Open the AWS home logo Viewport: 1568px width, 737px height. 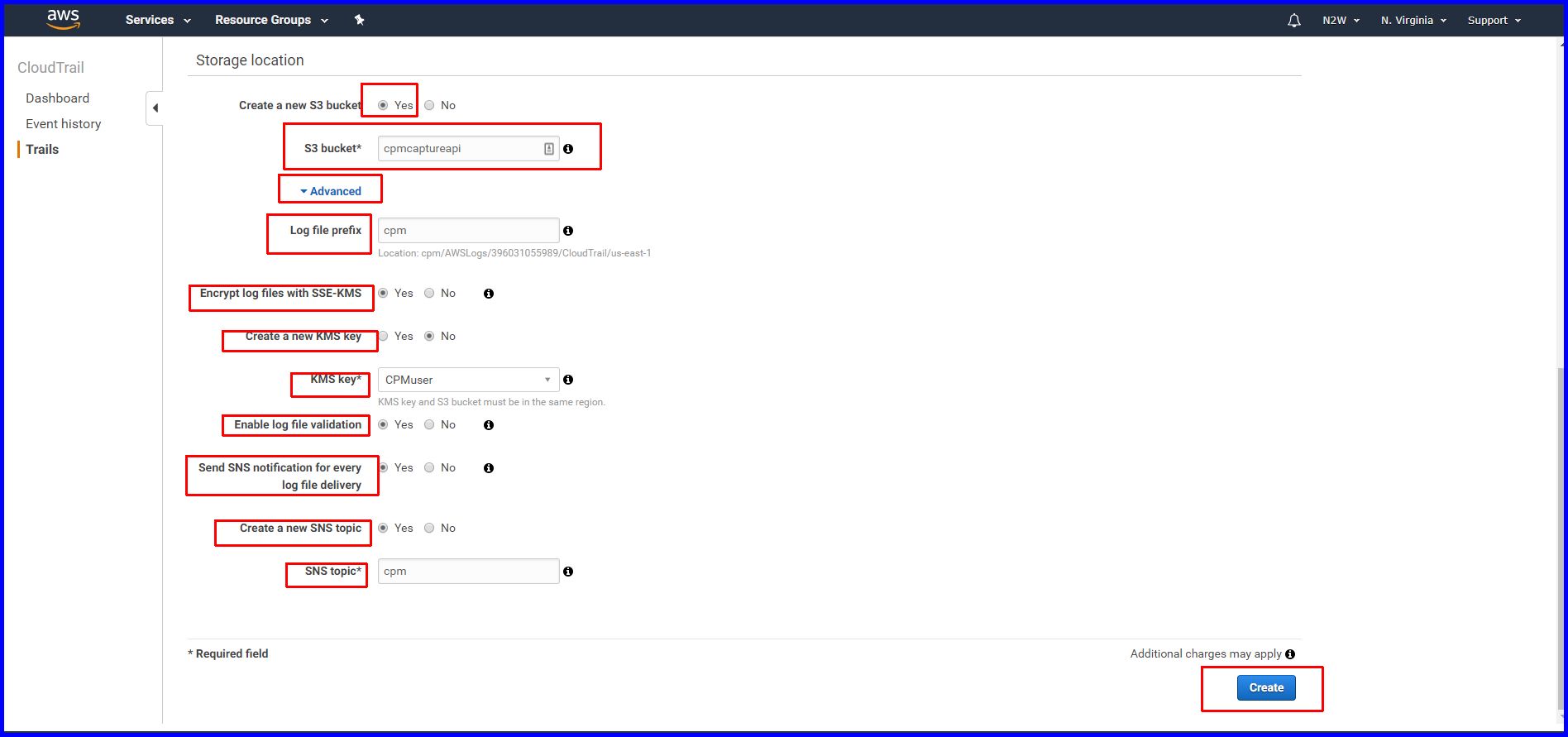point(63,19)
